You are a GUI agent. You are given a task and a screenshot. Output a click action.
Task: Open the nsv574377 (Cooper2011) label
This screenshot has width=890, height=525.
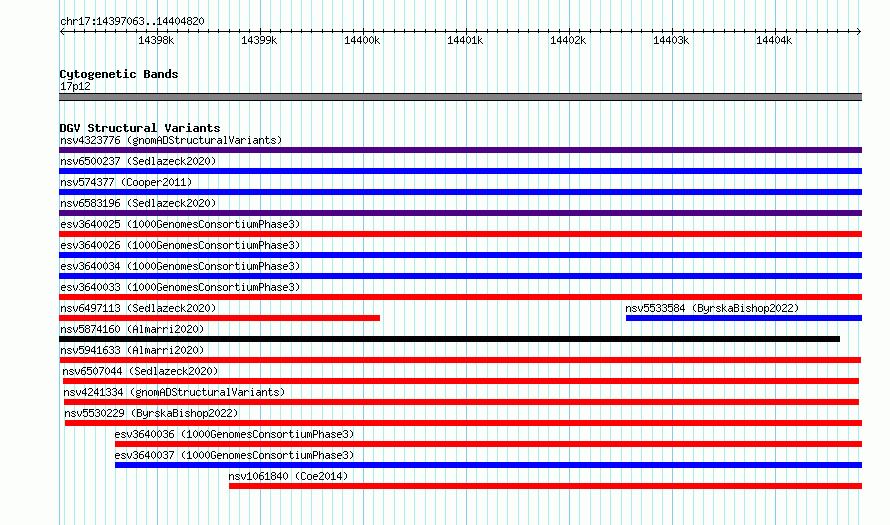(x=126, y=182)
